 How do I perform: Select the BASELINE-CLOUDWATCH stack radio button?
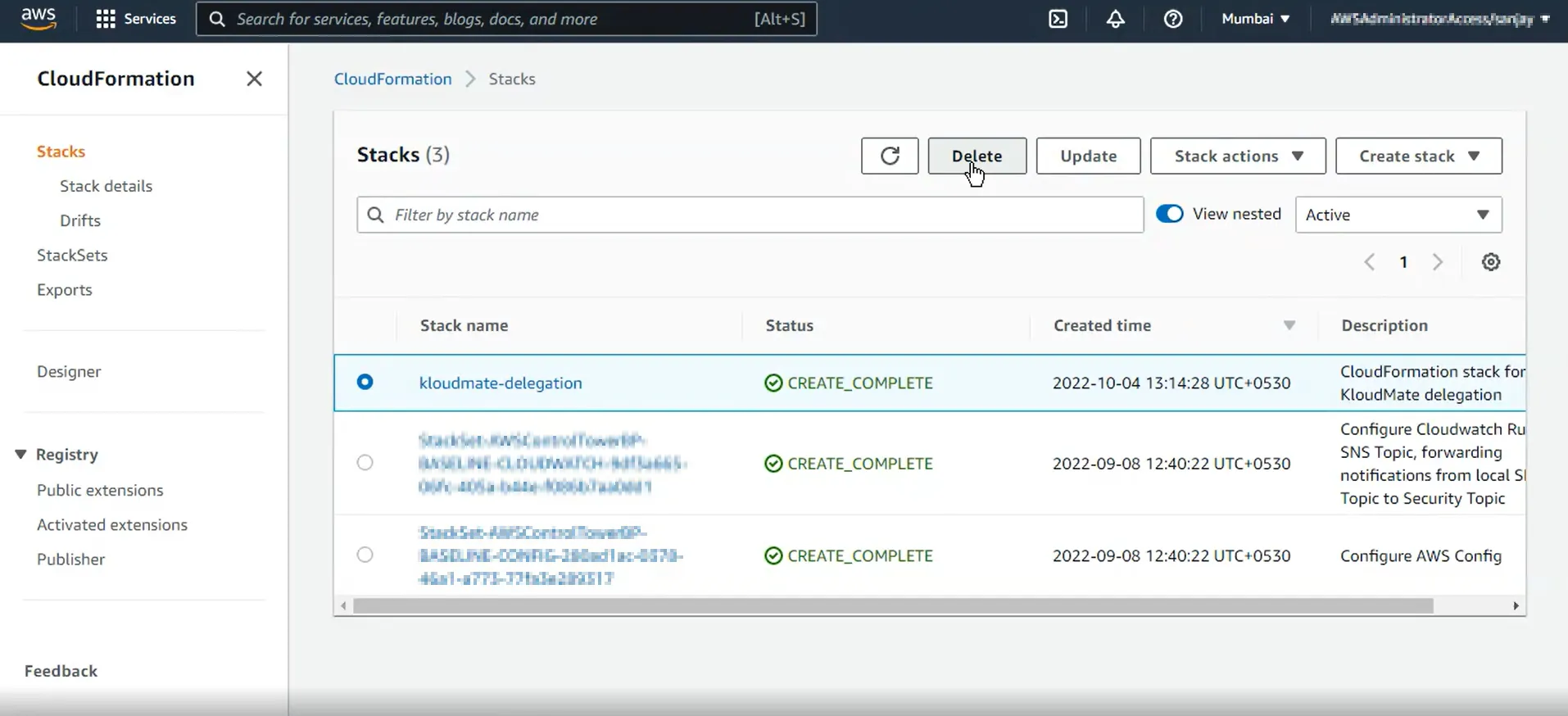point(365,463)
